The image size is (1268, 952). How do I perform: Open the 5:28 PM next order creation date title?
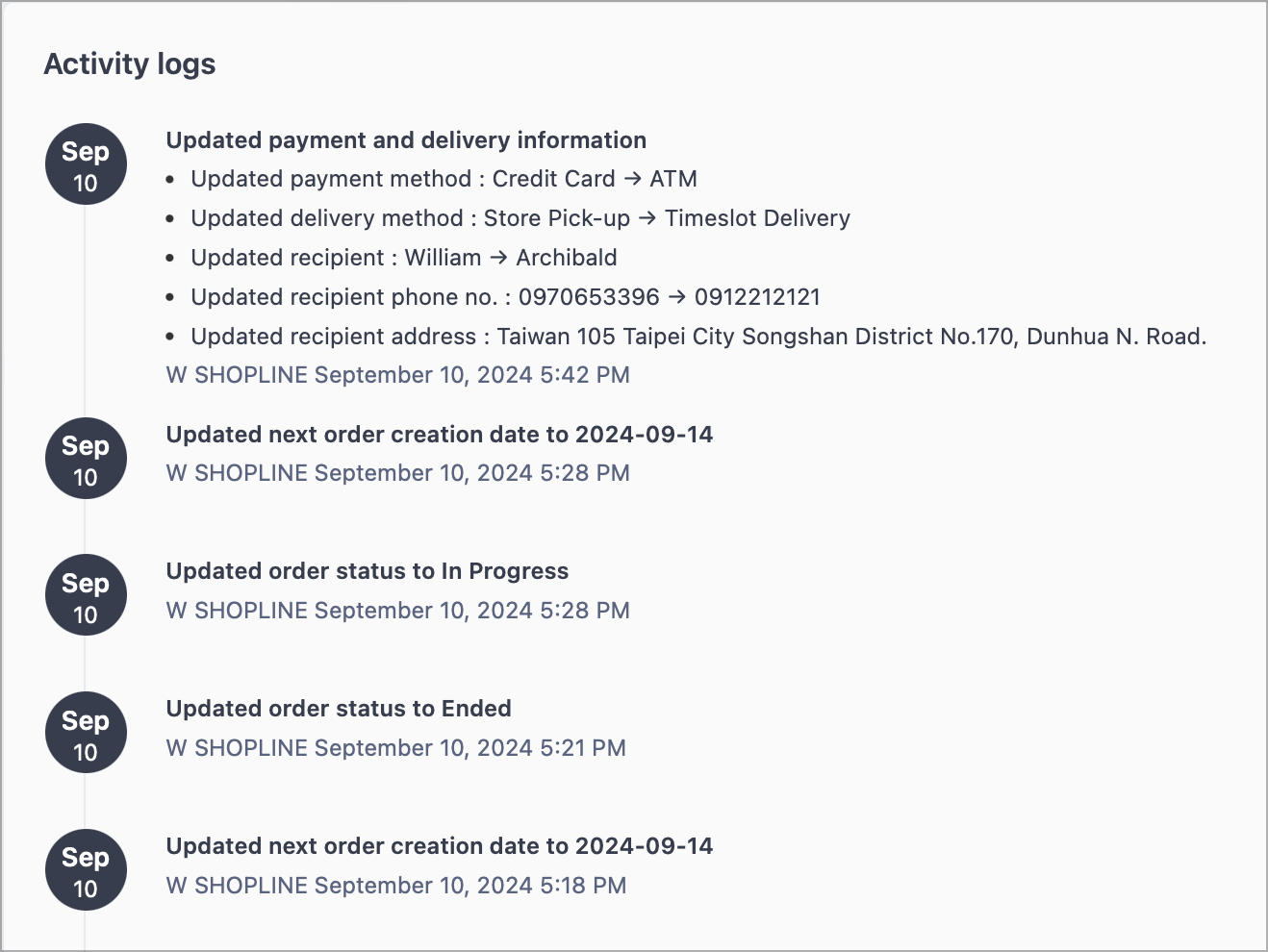pyautogui.click(x=440, y=435)
